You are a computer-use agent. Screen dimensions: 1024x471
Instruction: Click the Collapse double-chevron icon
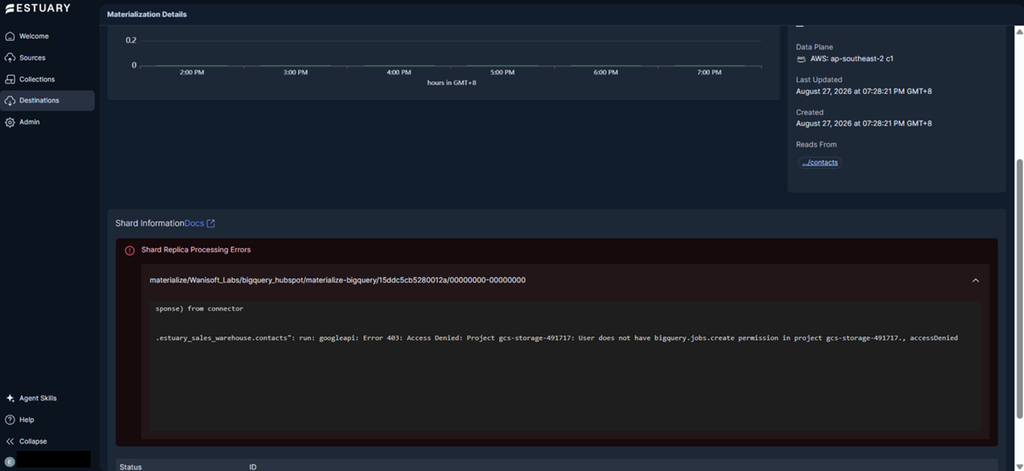click(x=10, y=442)
